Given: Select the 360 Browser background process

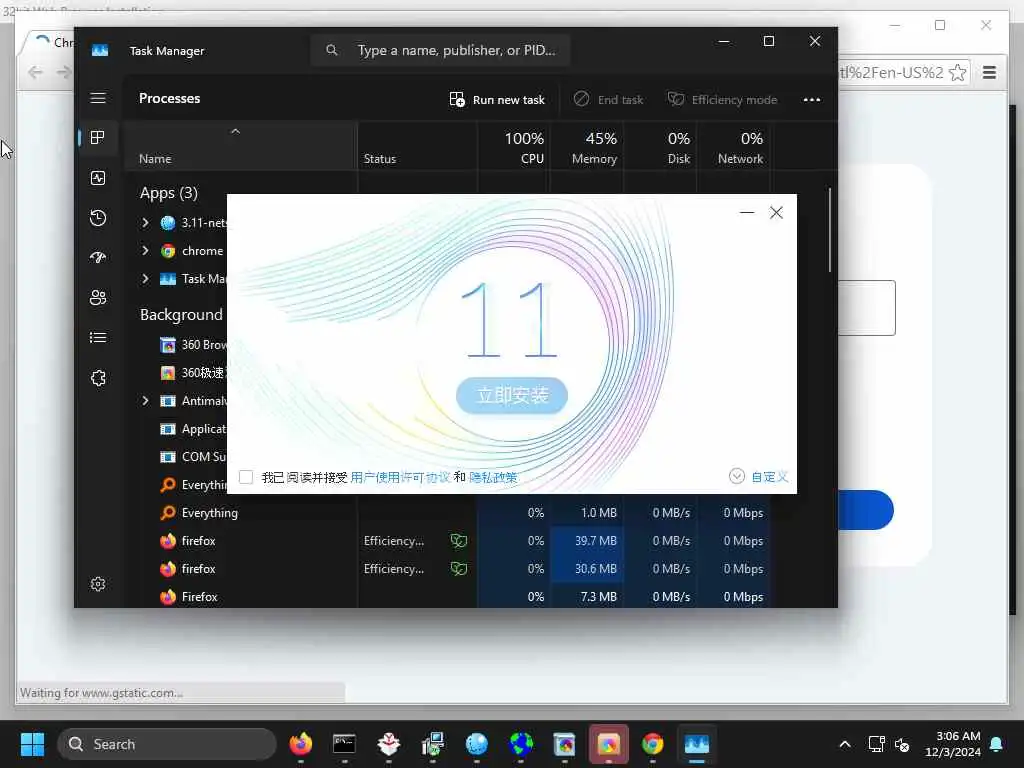Looking at the screenshot, I should [194, 345].
